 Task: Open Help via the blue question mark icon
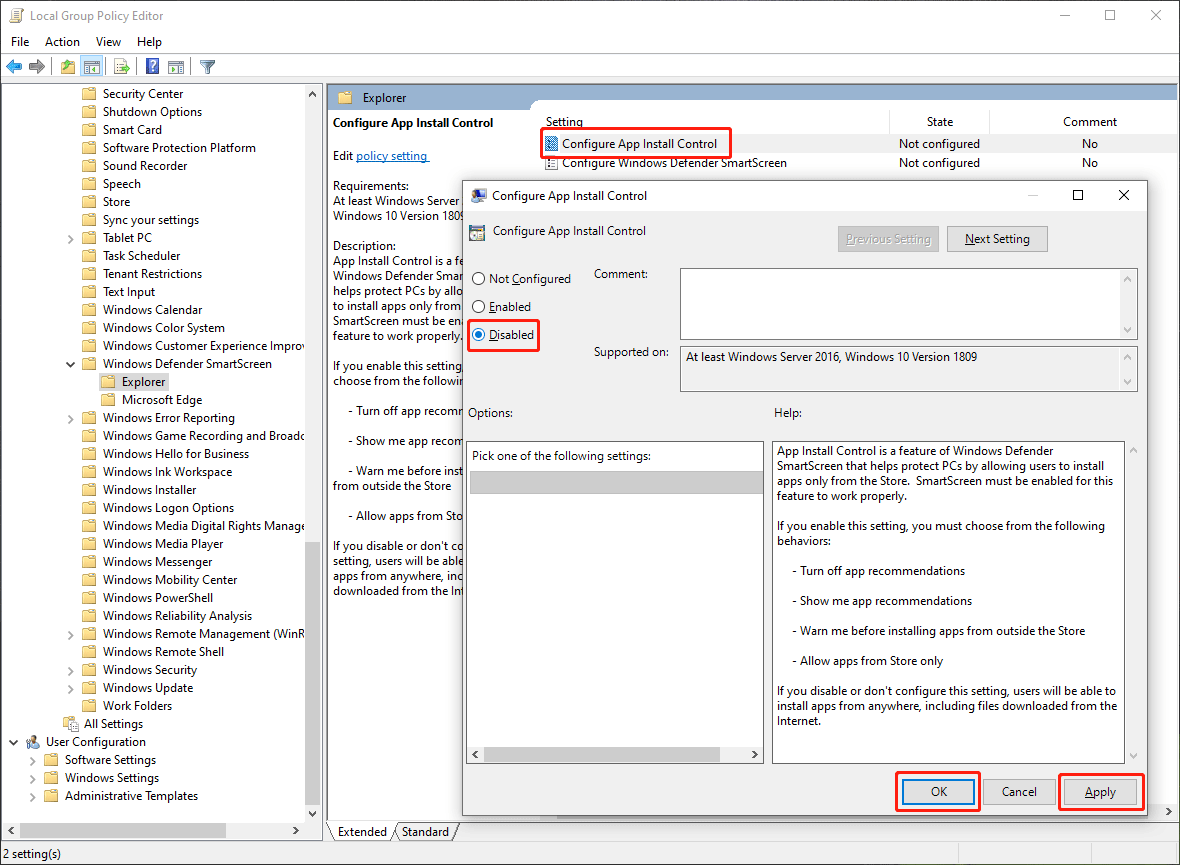point(152,67)
